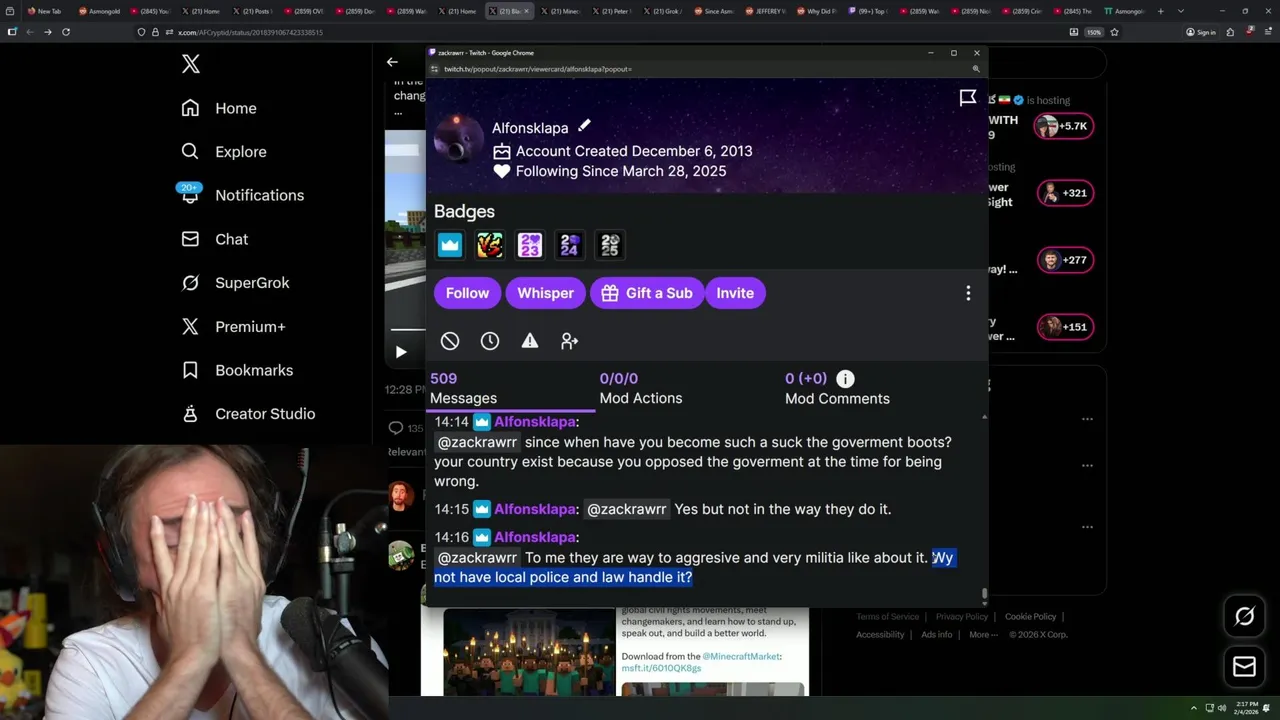Viewport: 1280px width, 720px height.
Task: Click Accessibility footer link
Action: pos(880,635)
